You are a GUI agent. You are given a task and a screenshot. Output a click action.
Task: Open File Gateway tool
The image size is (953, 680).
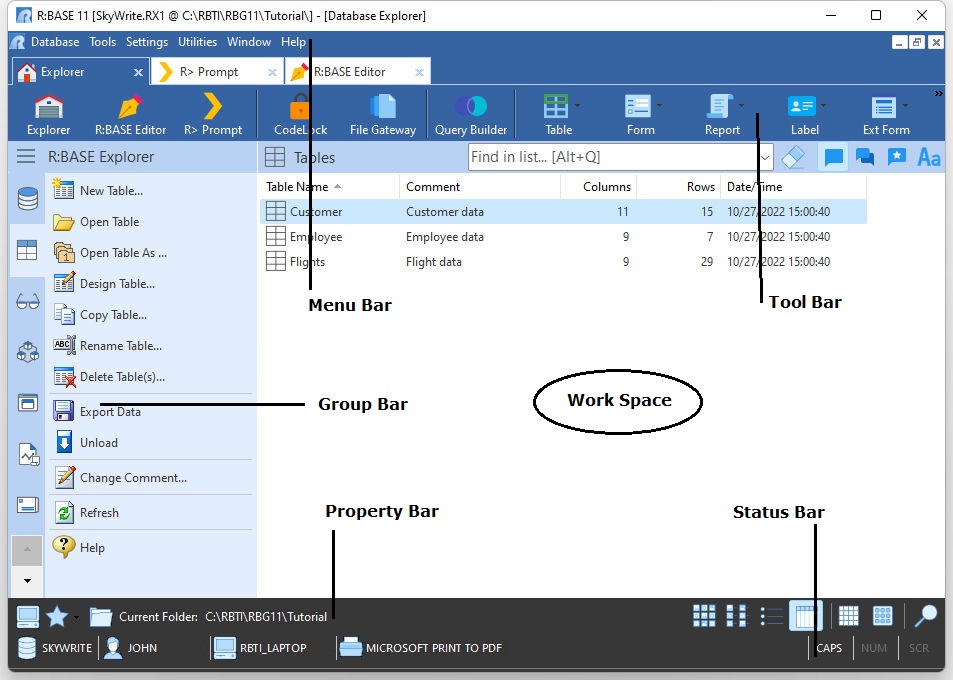pyautogui.click(x=383, y=115)
